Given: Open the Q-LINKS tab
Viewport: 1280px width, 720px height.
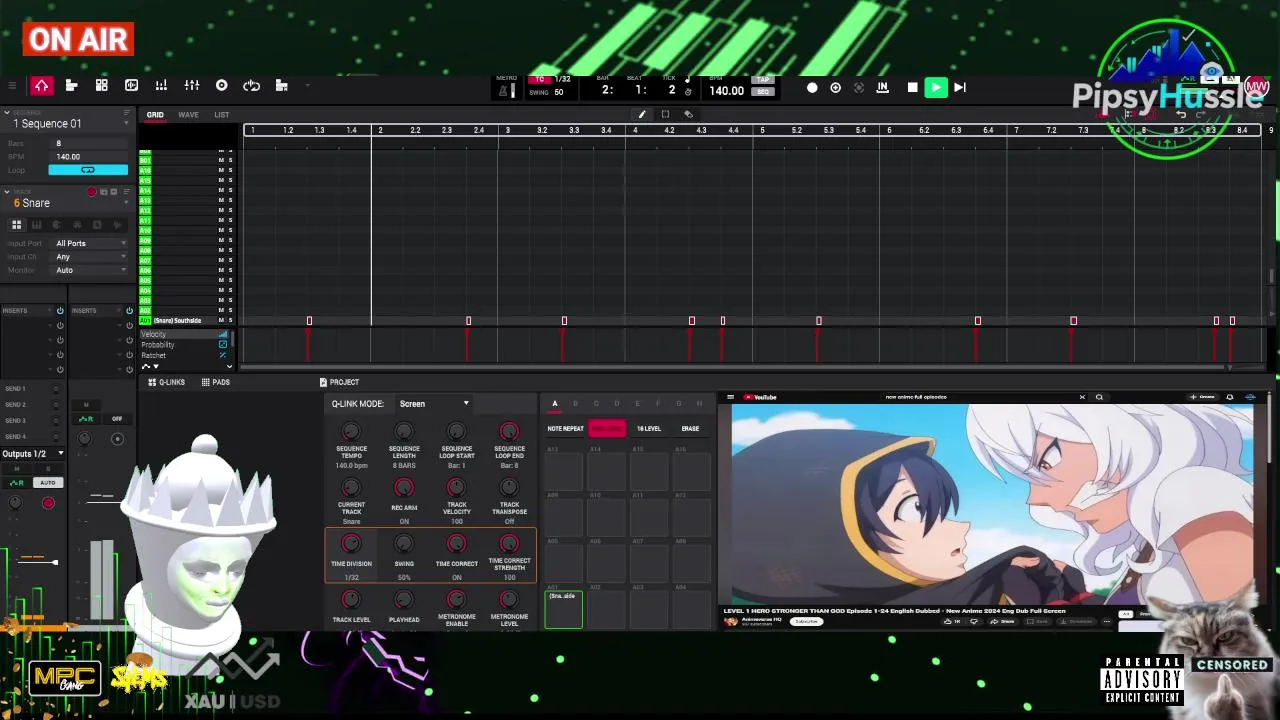Looking at the screenshot, I should point(166,382).
